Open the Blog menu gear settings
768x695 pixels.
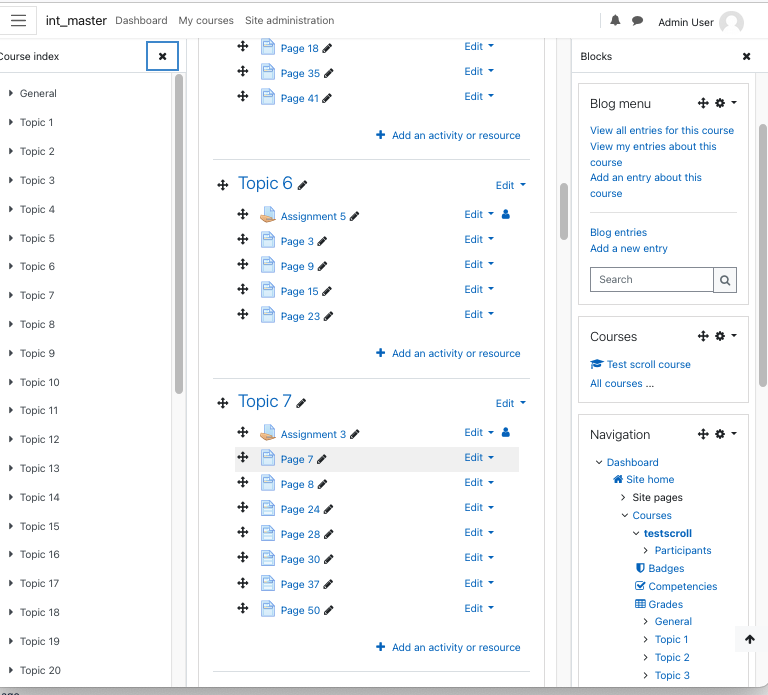point(720,103)
